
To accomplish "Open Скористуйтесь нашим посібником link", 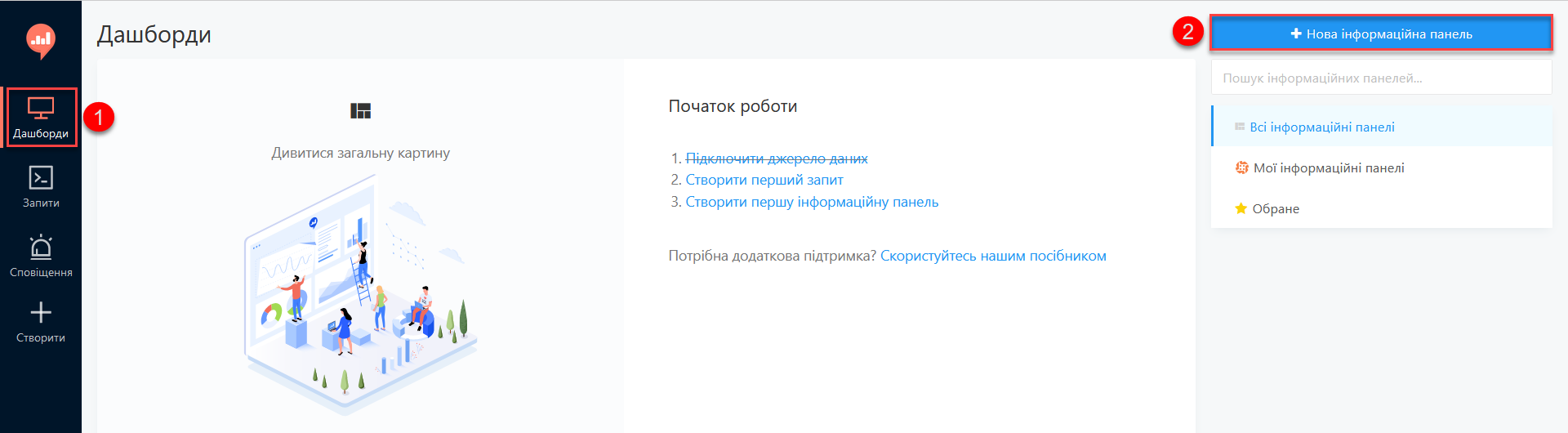I will pos(993,256).
